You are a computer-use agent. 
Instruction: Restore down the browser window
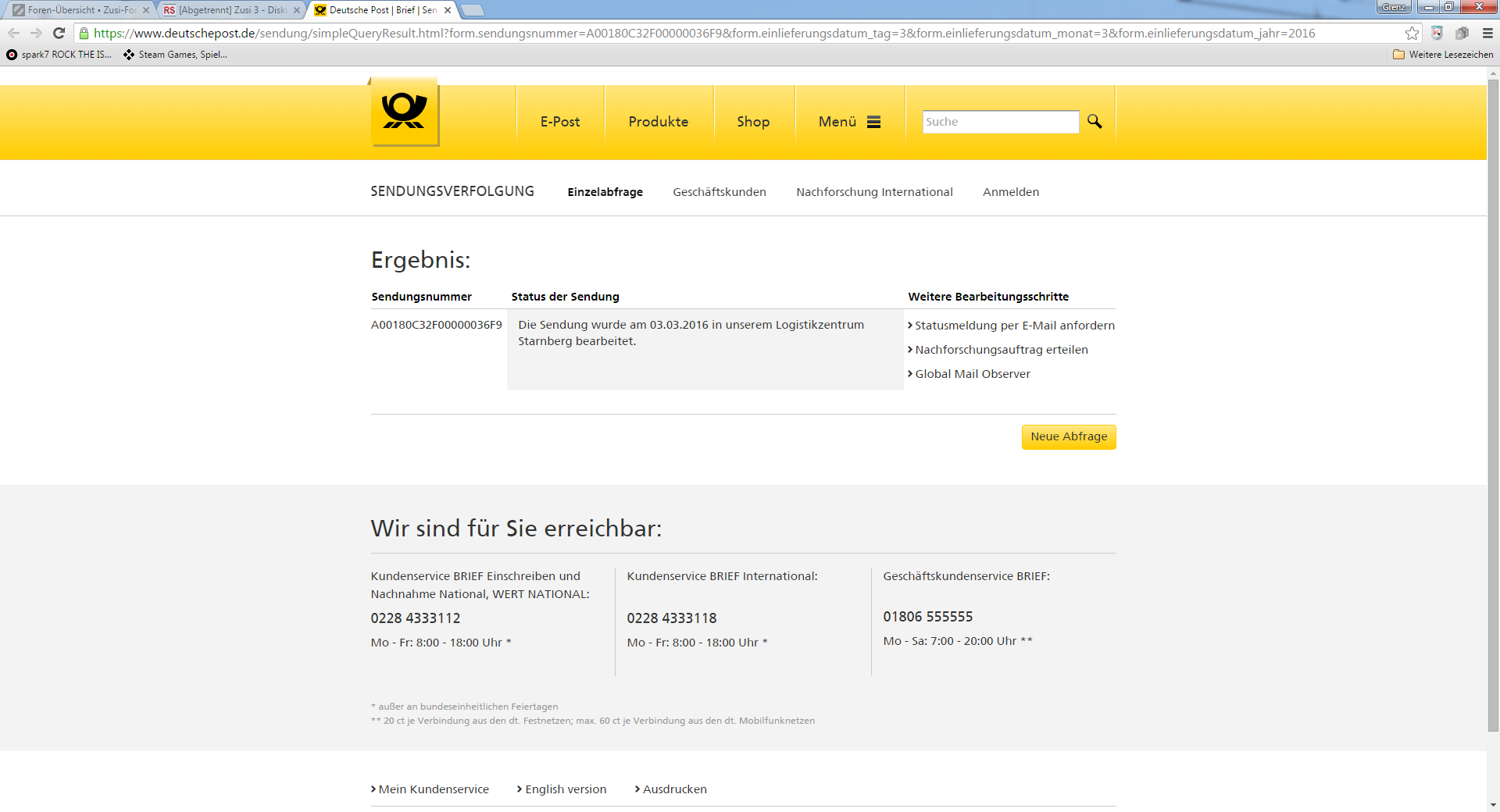(x=1448, y=7)
